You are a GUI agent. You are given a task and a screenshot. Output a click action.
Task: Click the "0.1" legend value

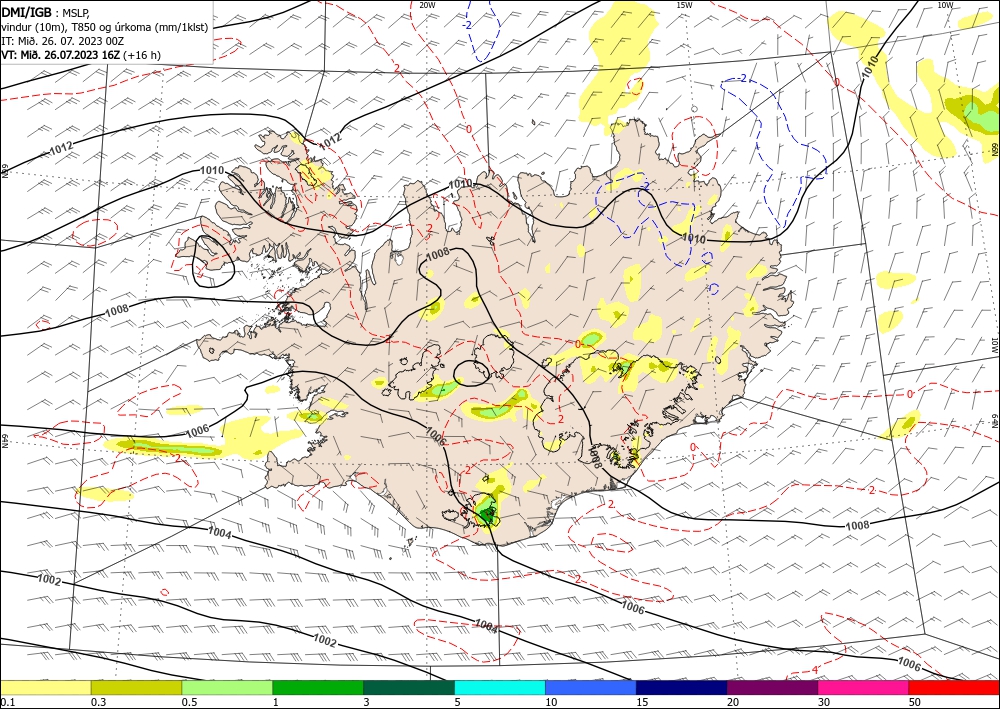pos(6,702)
